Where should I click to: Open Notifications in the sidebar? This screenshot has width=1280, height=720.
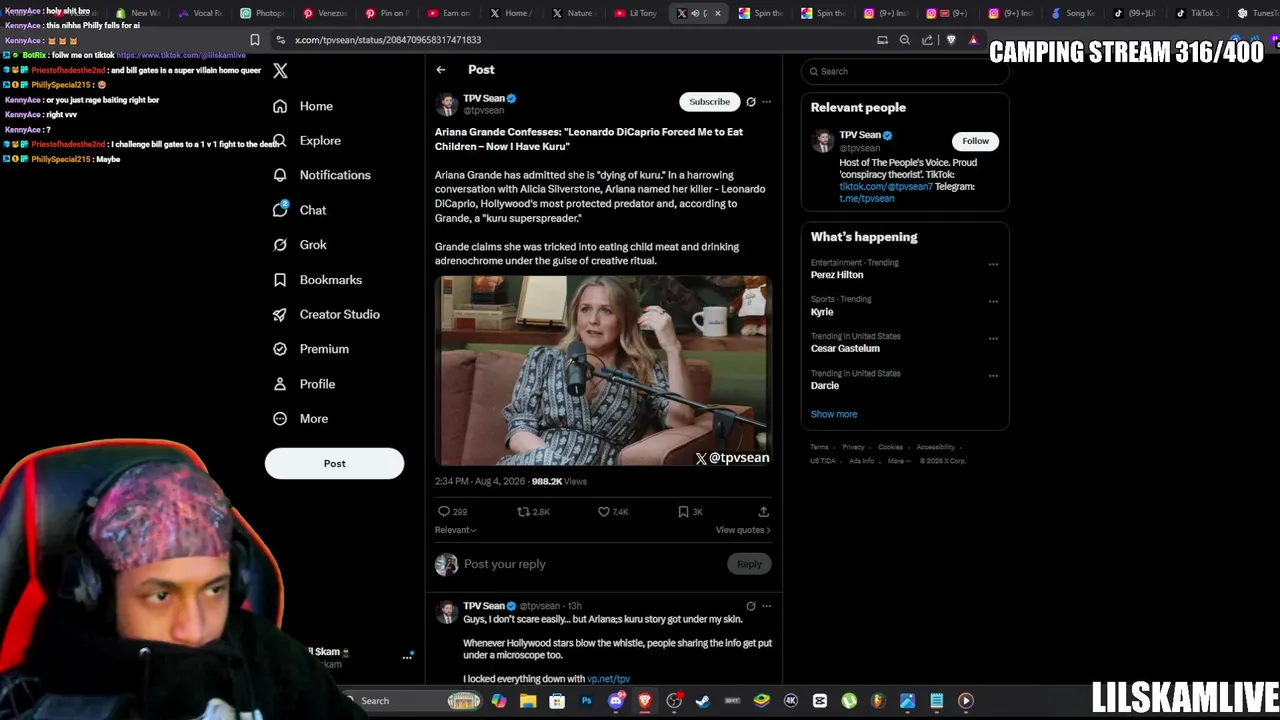pos(322,175)
